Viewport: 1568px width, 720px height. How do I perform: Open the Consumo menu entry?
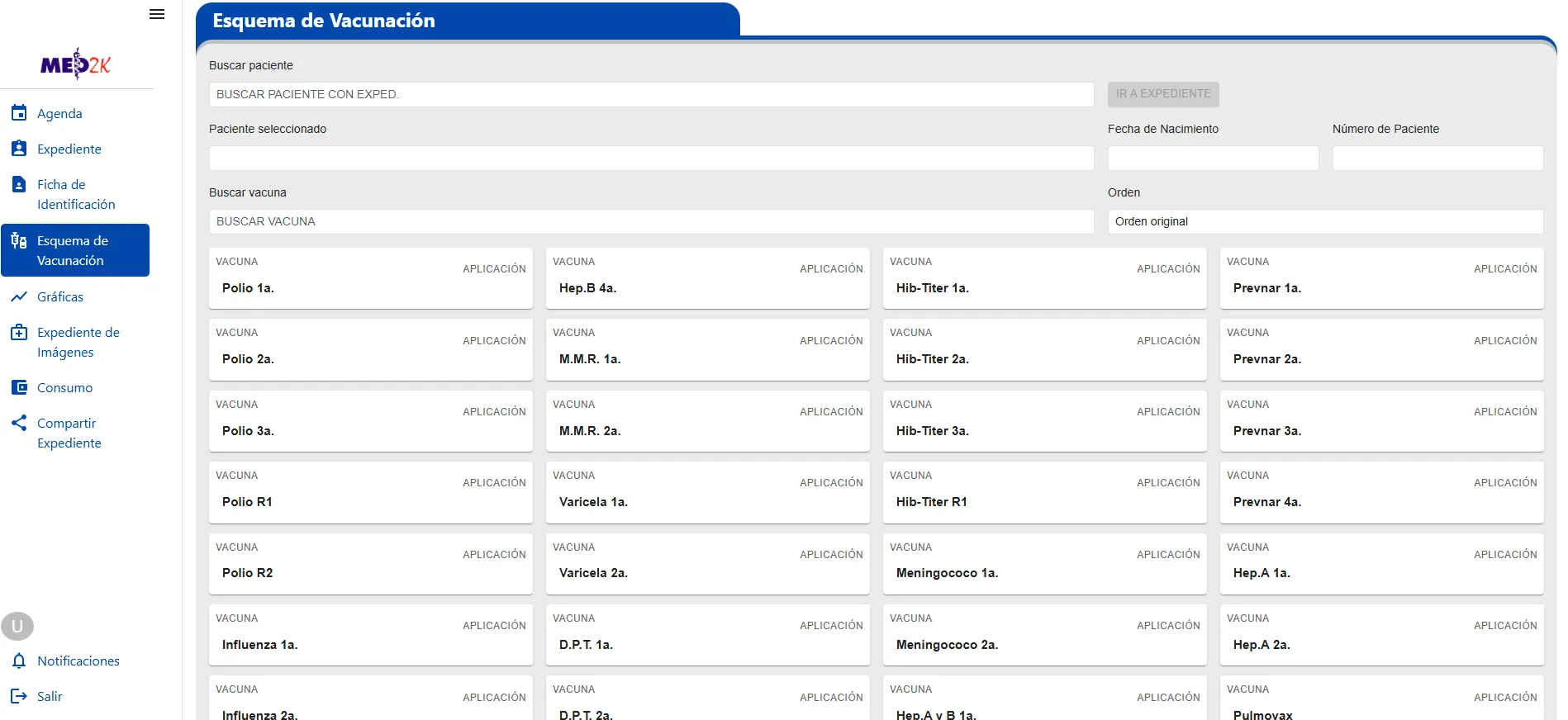point(64,387)
